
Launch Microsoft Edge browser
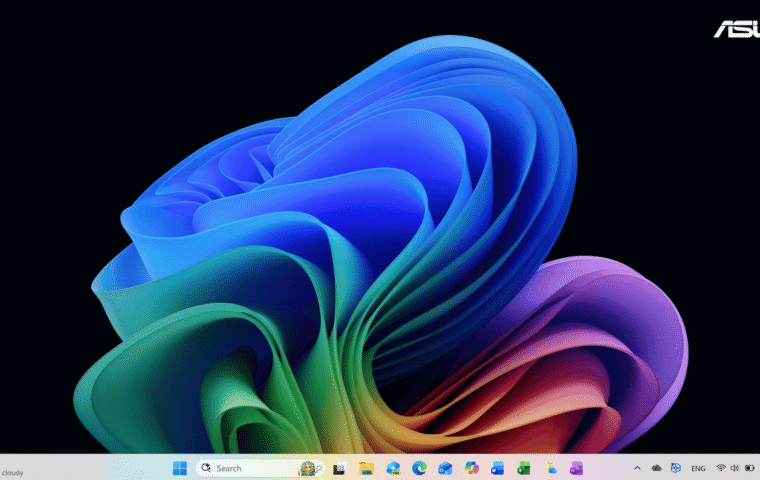pyautogui.click(x=419, y=468)
